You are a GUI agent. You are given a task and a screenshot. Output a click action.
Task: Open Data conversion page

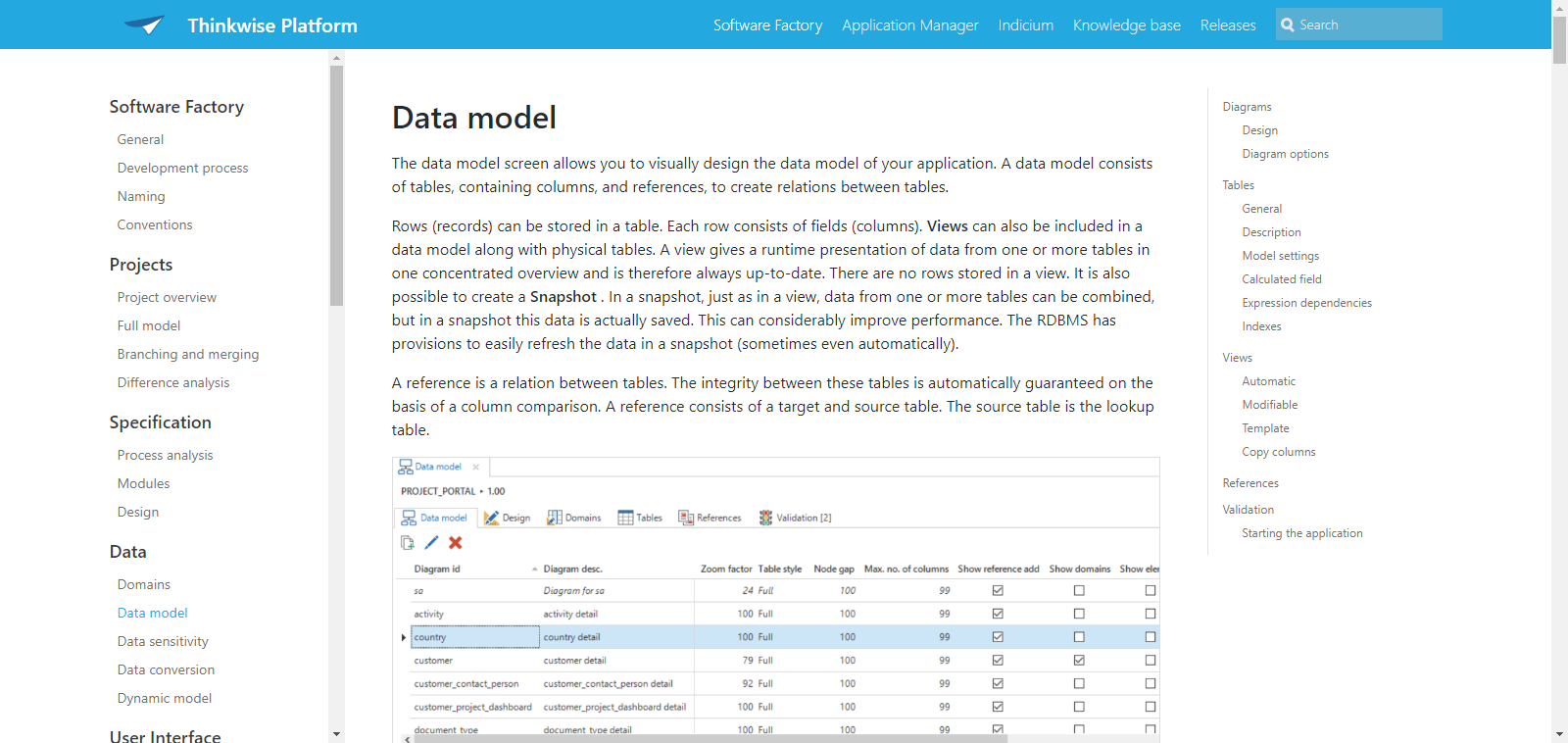click(166, 669)
